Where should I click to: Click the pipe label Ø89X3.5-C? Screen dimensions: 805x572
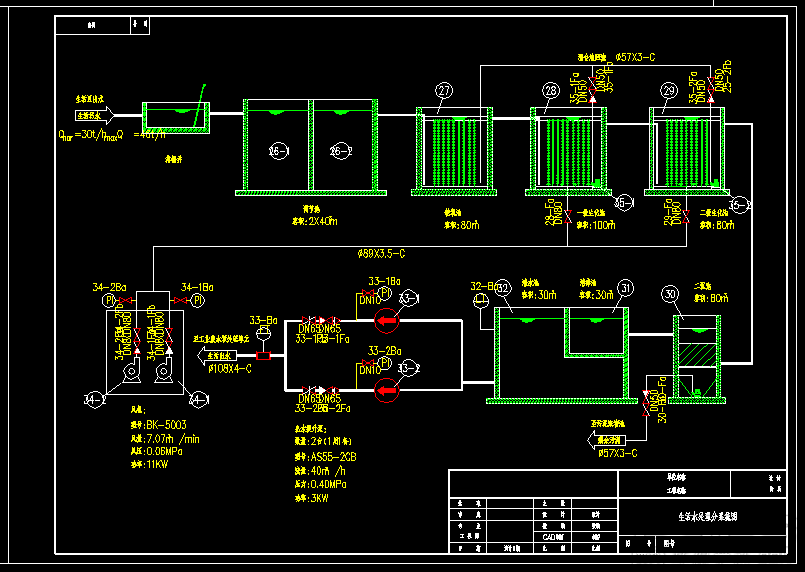(381, 254)
